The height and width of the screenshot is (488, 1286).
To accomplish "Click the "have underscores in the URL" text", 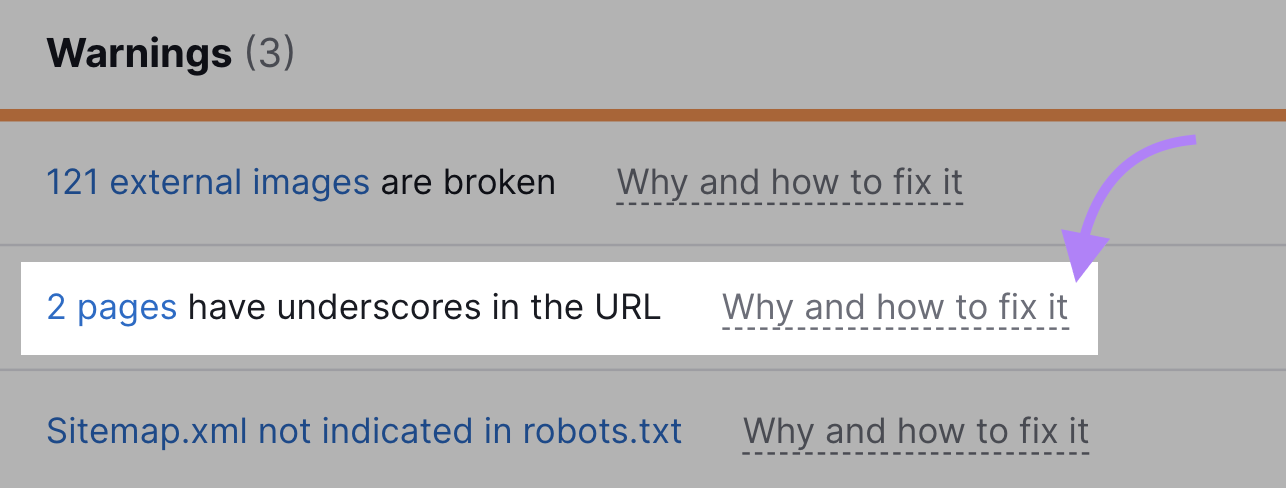I will click(x=424, y=308).
